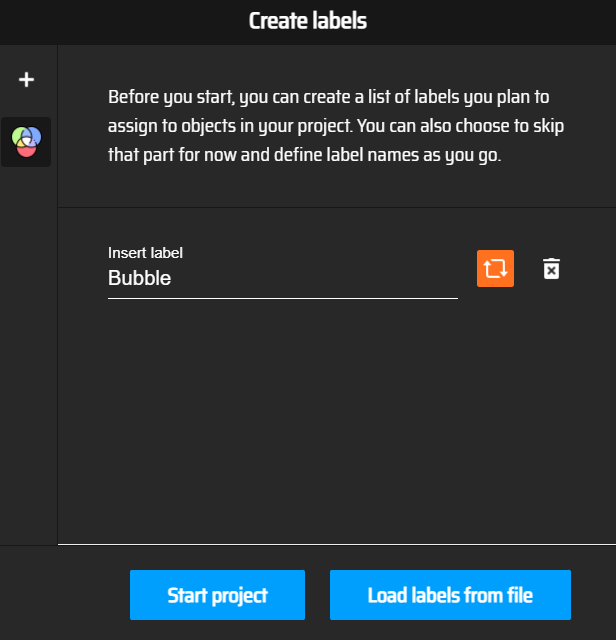
Task: Click the small Insert label caption text
Action: tap(145, 253)
